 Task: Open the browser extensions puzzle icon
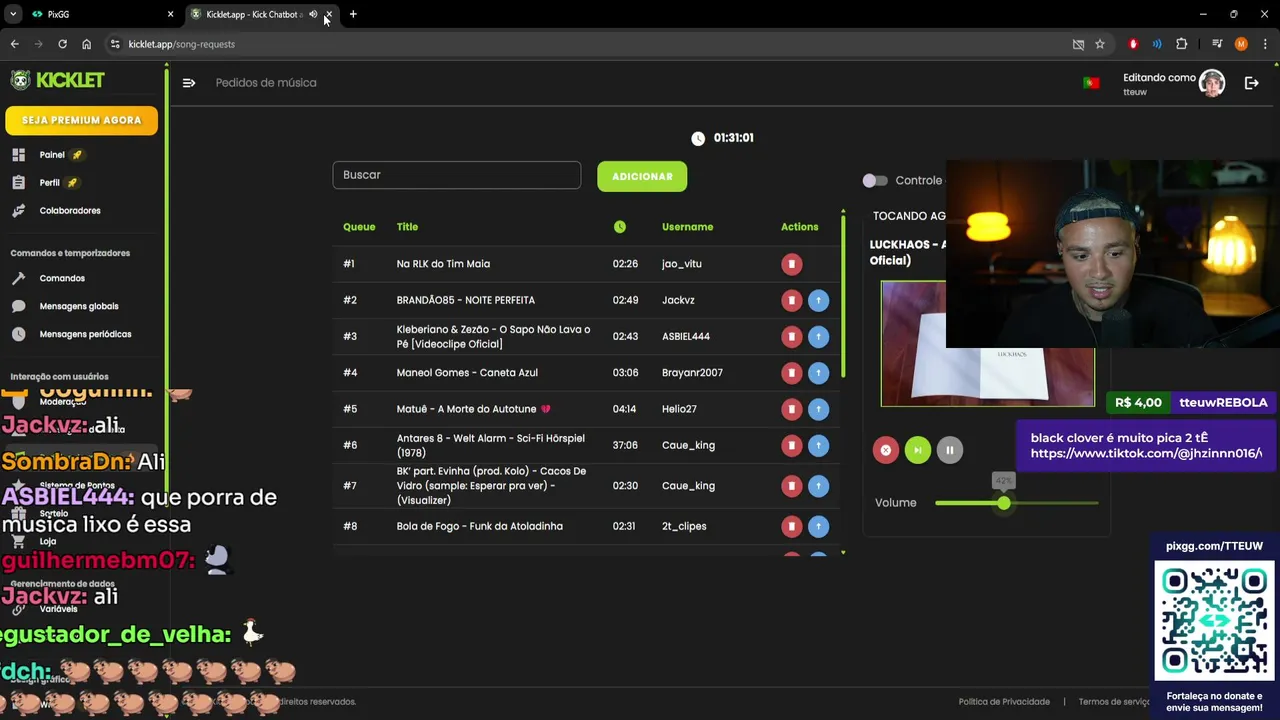(x=1182, y=44)
